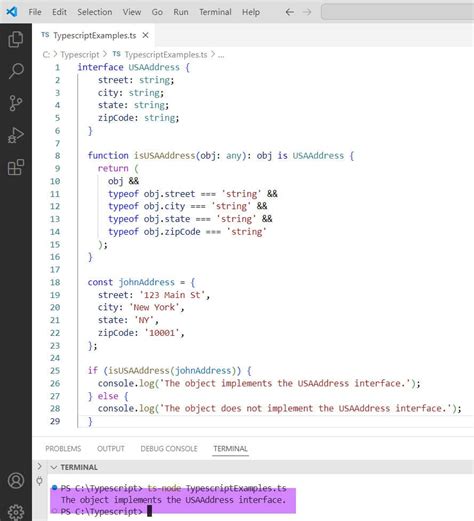Click 'street: string;' in the interface
Viewport: 474px width, 521px height.
tap(136, 80)
